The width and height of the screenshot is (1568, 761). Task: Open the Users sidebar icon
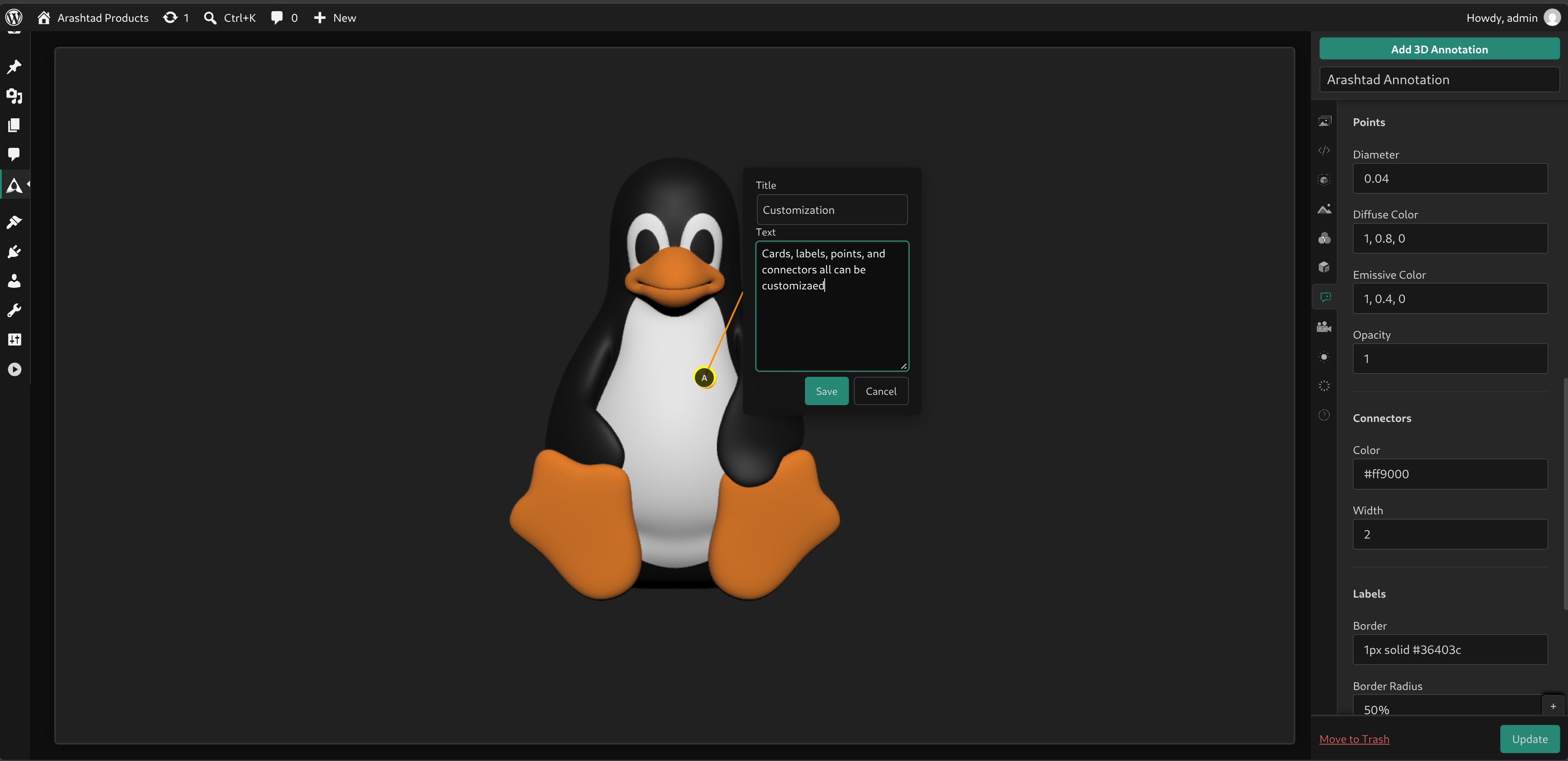click(x=14, y=280)
